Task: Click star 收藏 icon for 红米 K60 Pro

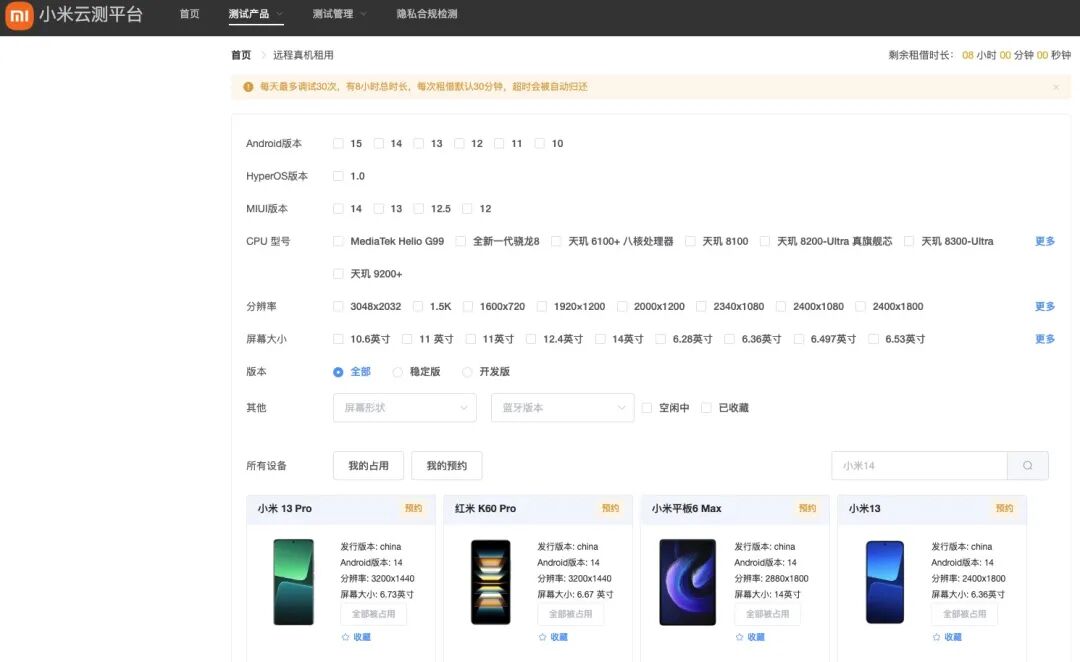Action: [543, 637]
